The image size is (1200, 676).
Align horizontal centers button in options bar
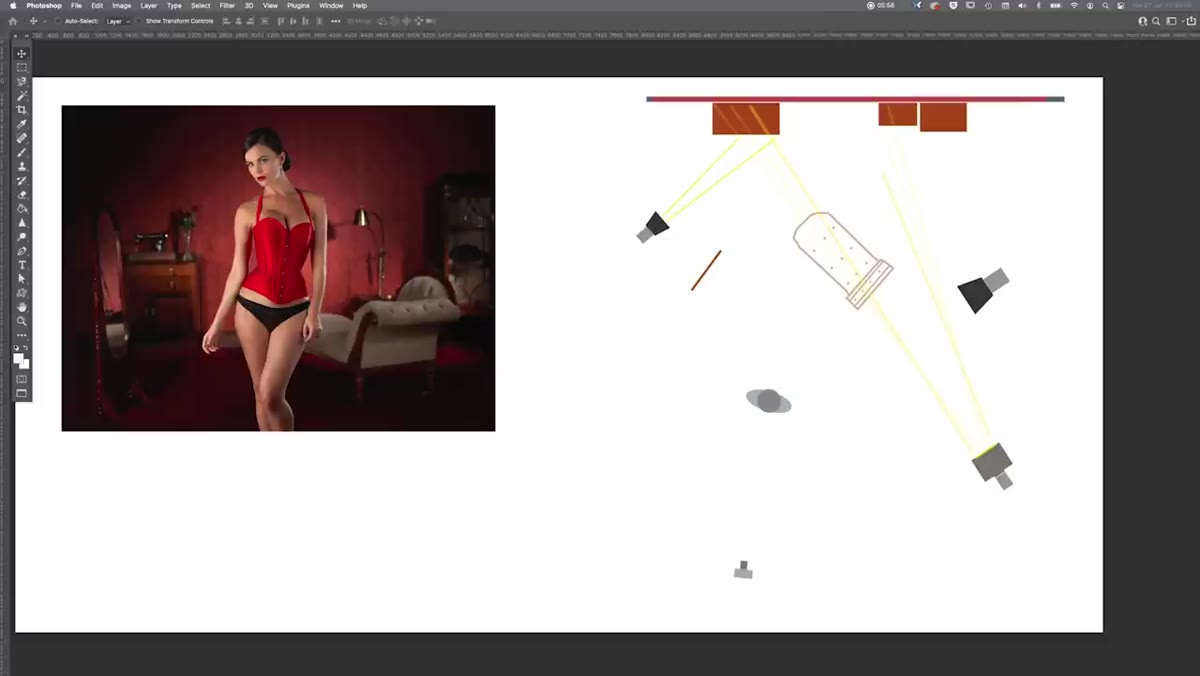tap(240, 20)
